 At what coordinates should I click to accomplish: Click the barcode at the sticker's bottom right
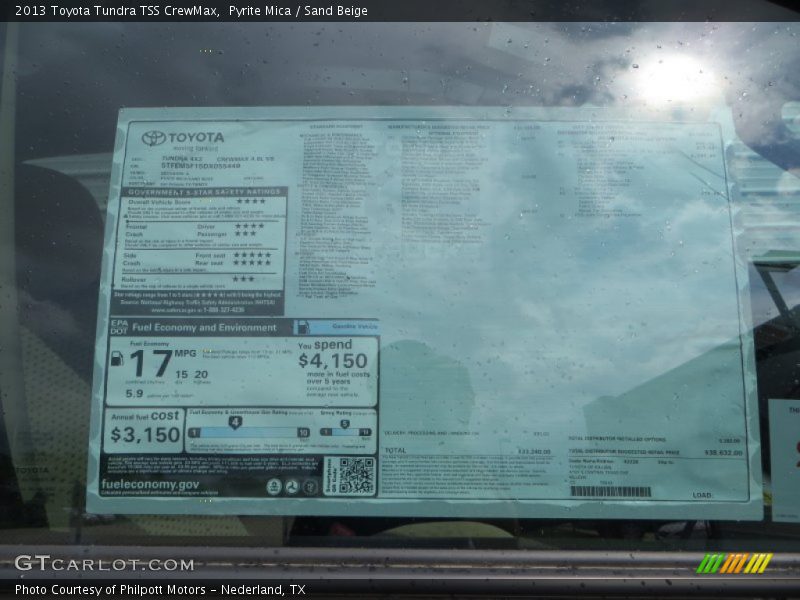coord(611,491)
